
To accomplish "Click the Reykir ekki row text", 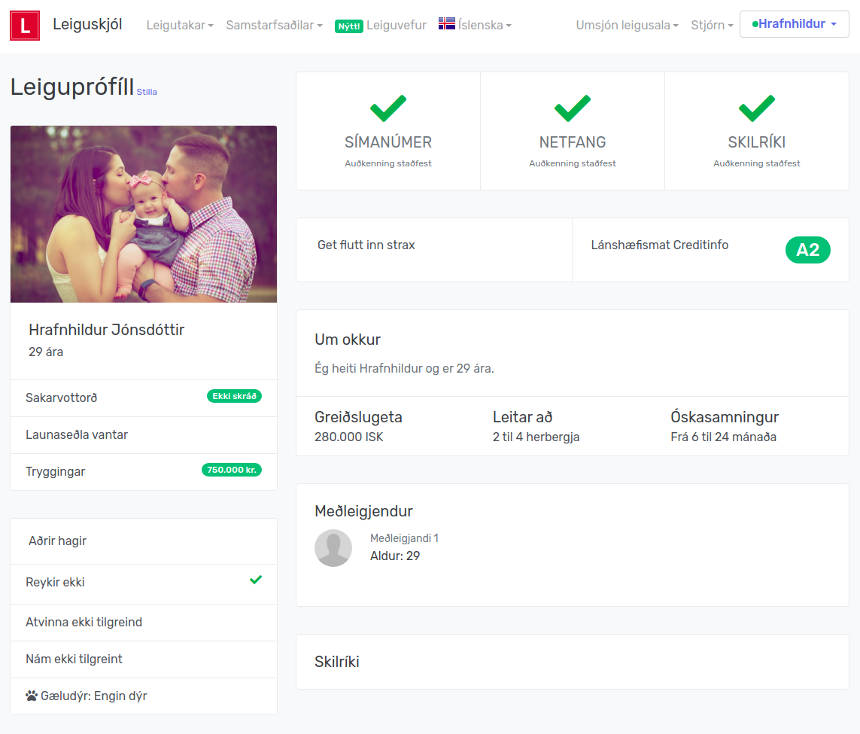I will [55, 582].
